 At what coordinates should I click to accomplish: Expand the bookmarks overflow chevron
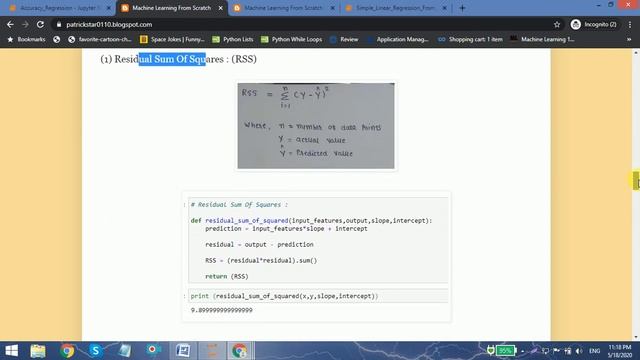coord(629,39)
